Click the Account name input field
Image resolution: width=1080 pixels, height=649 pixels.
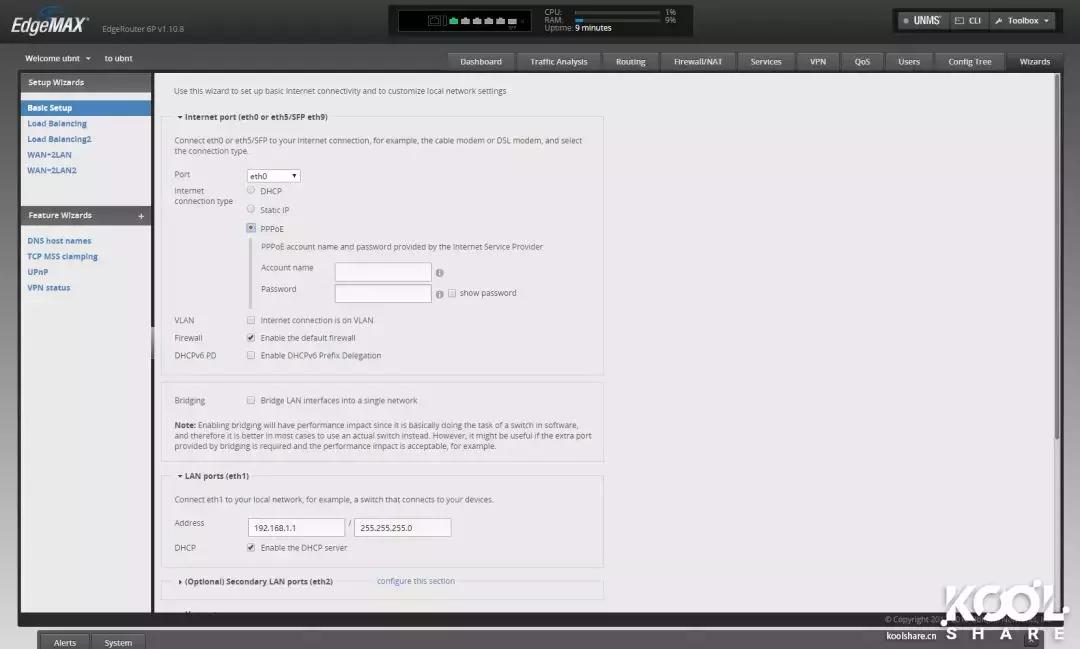[383, 272]
